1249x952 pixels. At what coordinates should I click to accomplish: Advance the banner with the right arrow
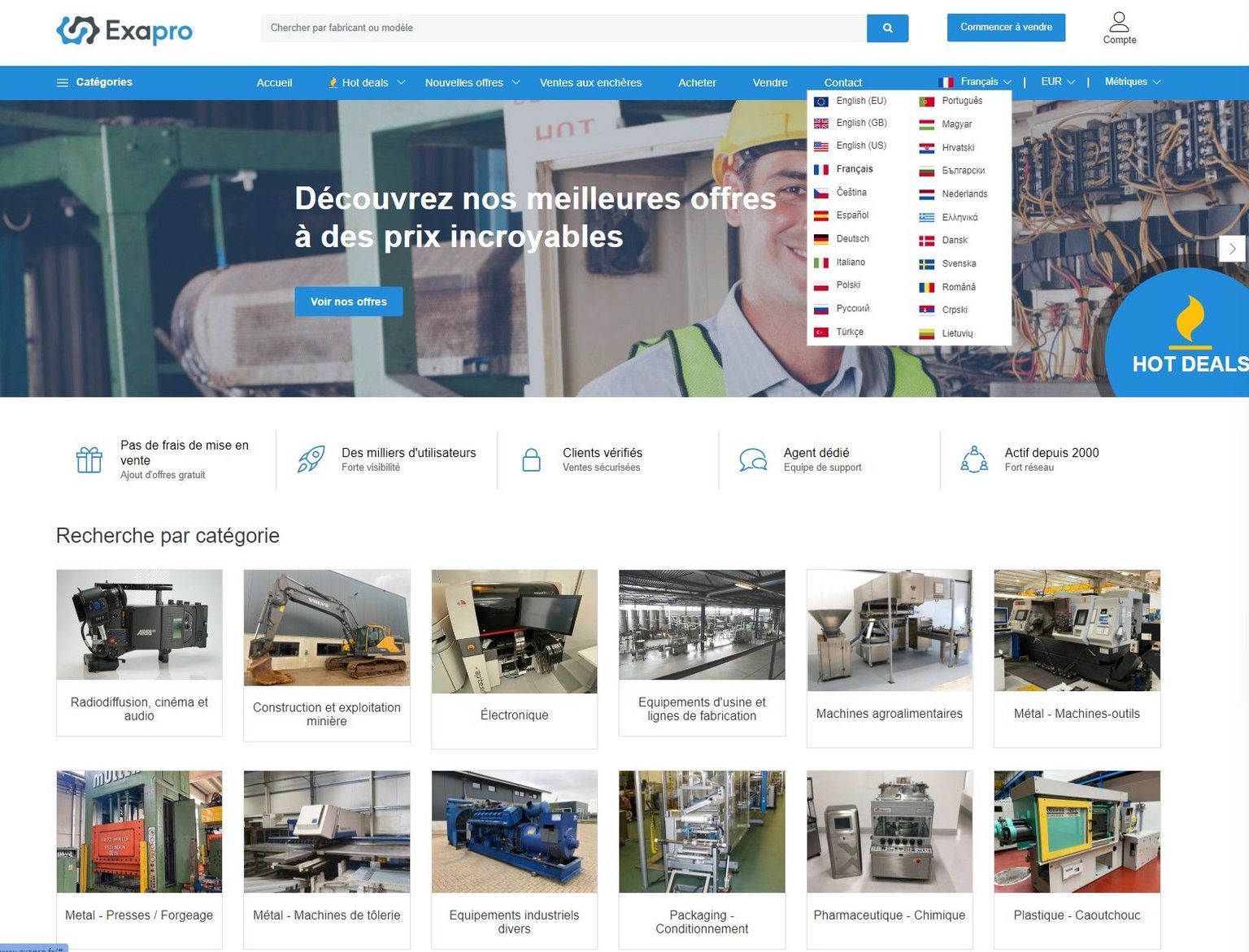tap(1232, 249)
